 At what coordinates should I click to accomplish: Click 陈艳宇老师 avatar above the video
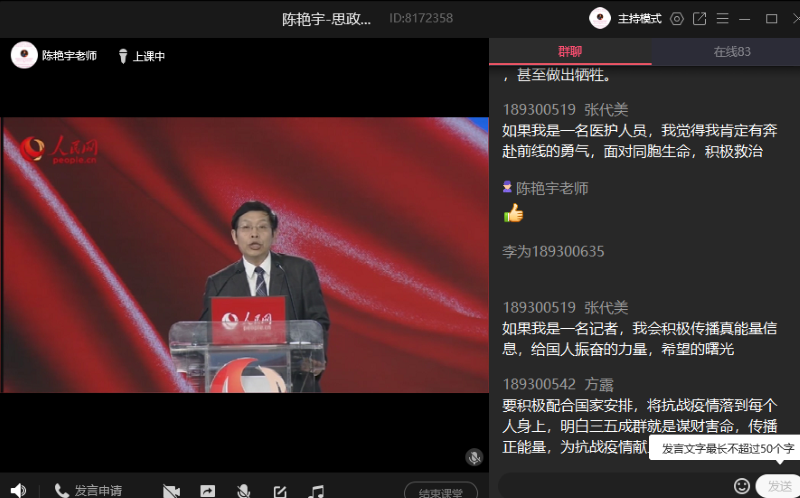24,56
